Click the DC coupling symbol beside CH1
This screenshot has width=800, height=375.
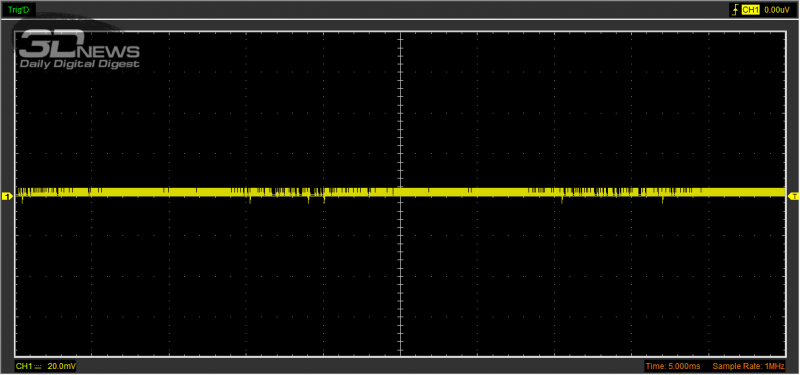(38, 366)
